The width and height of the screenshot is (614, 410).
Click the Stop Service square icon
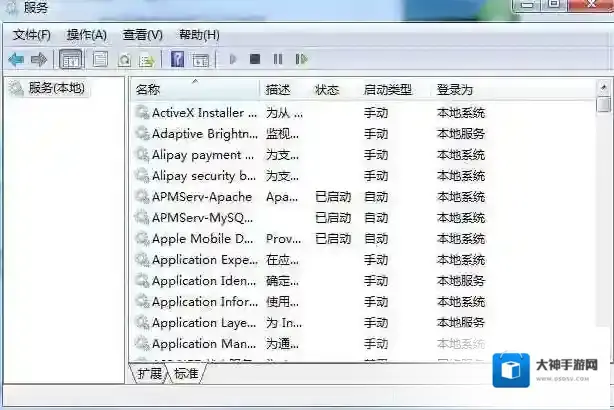(255, 59)
